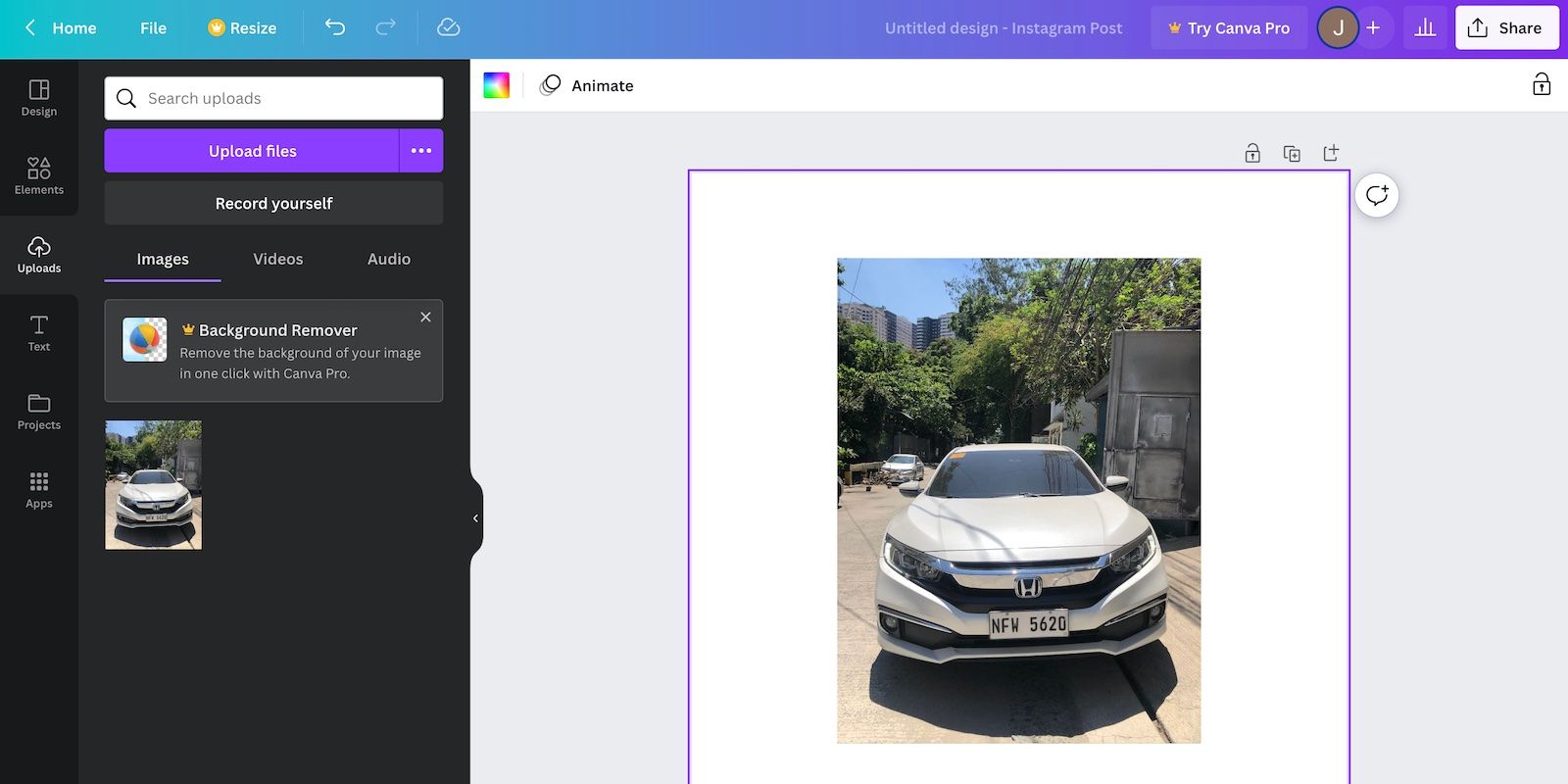Click the undo arrow icon
Screen dimensions: 1568x784
pos(335,27)
